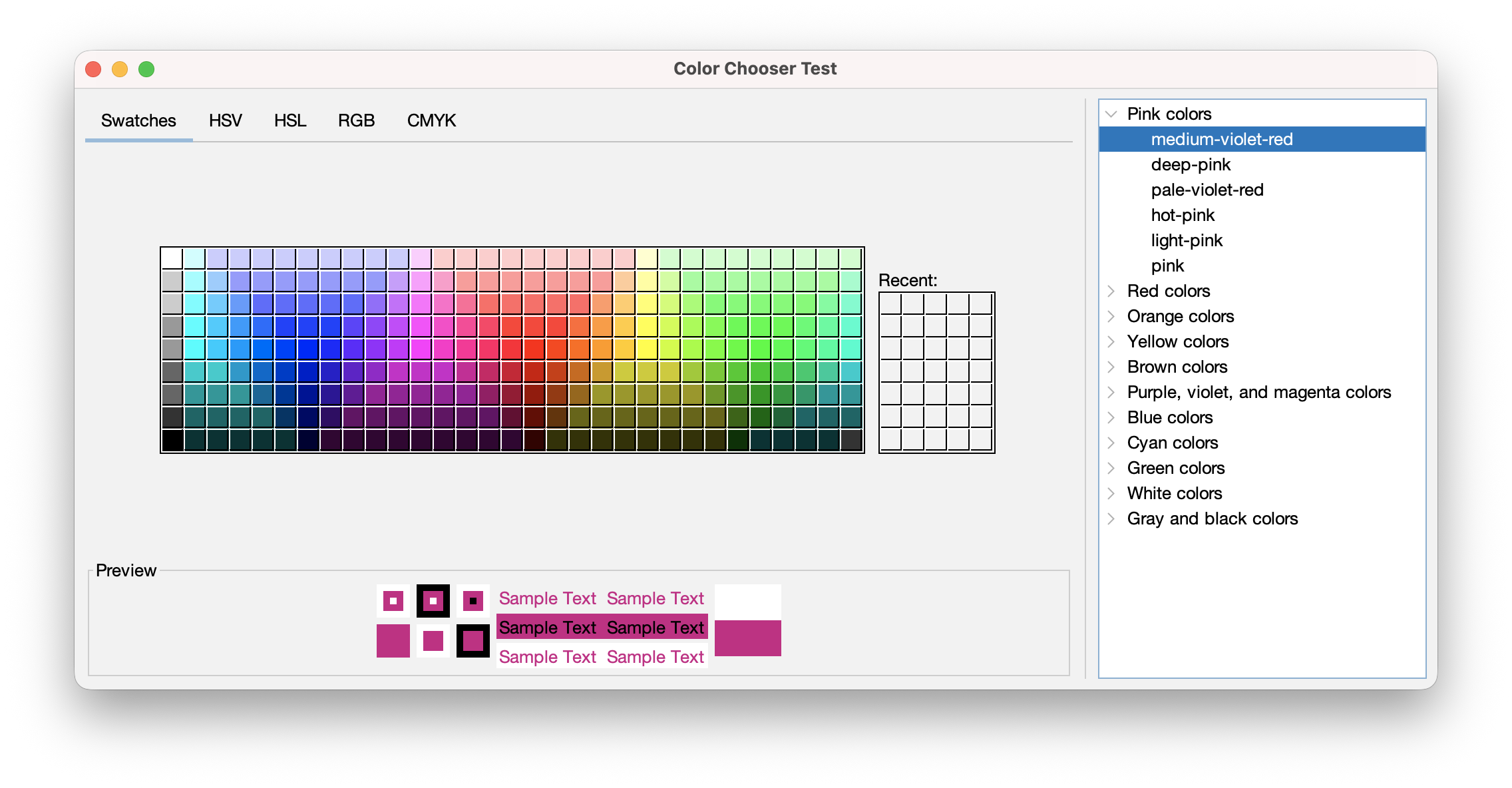Pick the black swatch in the bottom-left corner of the palette
This screenshot has height=788, width=1512.
(x=172, y=441)
